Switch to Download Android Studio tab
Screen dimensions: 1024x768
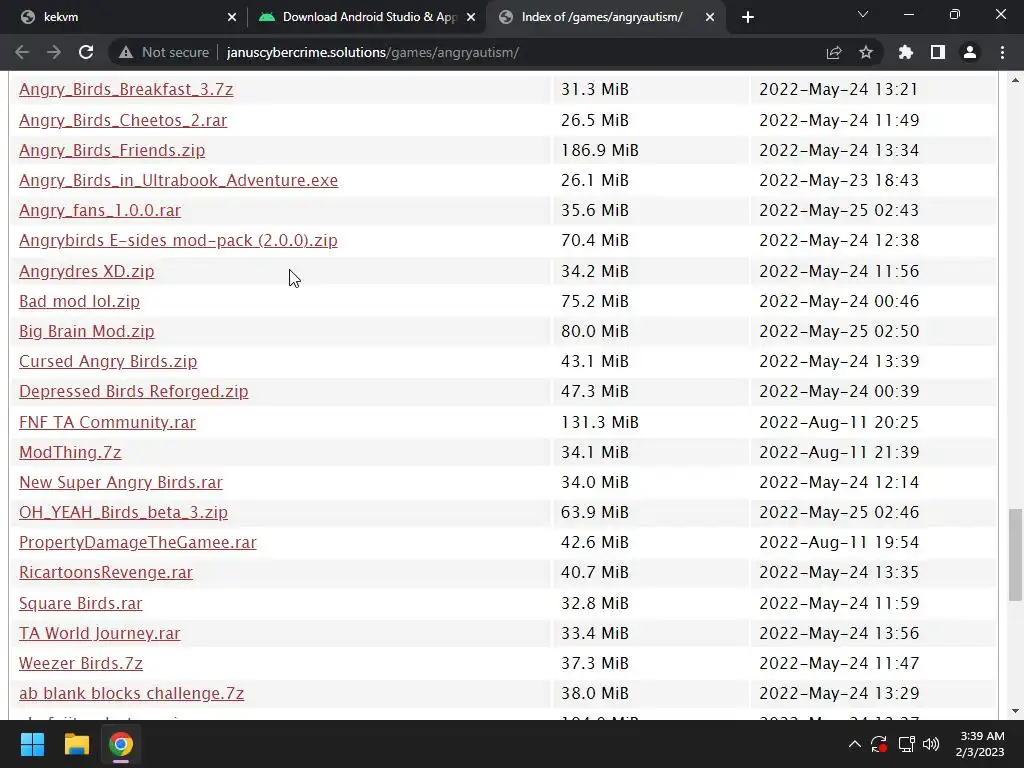366,17
